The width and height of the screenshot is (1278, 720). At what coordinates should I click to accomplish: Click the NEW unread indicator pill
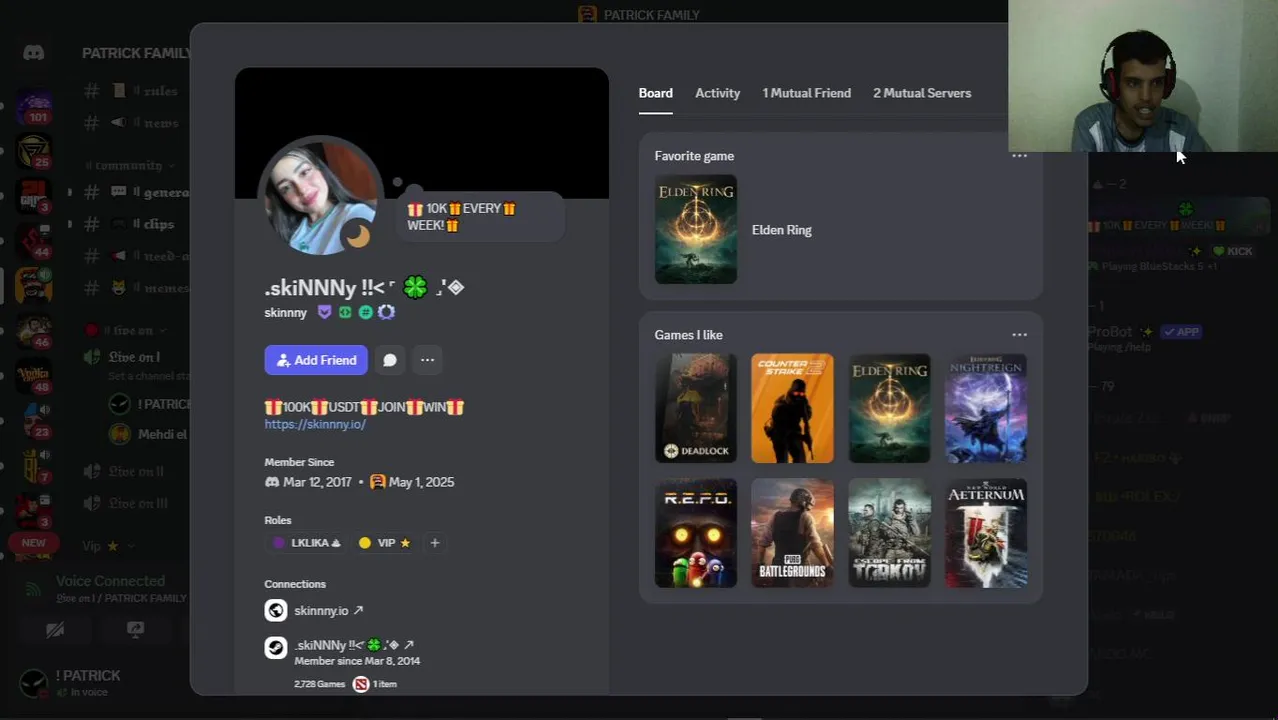coord(33,543)
